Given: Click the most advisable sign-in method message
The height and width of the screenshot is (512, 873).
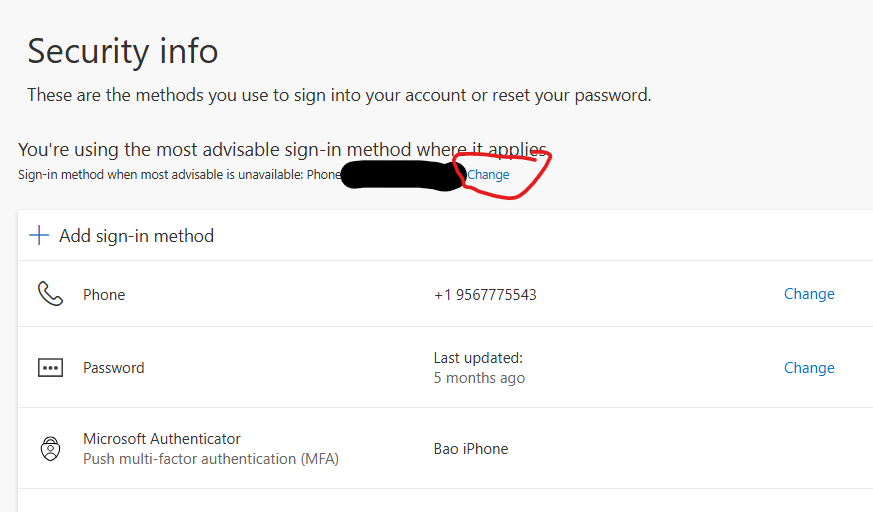Looking at the screenshot, I should [282, 150].
